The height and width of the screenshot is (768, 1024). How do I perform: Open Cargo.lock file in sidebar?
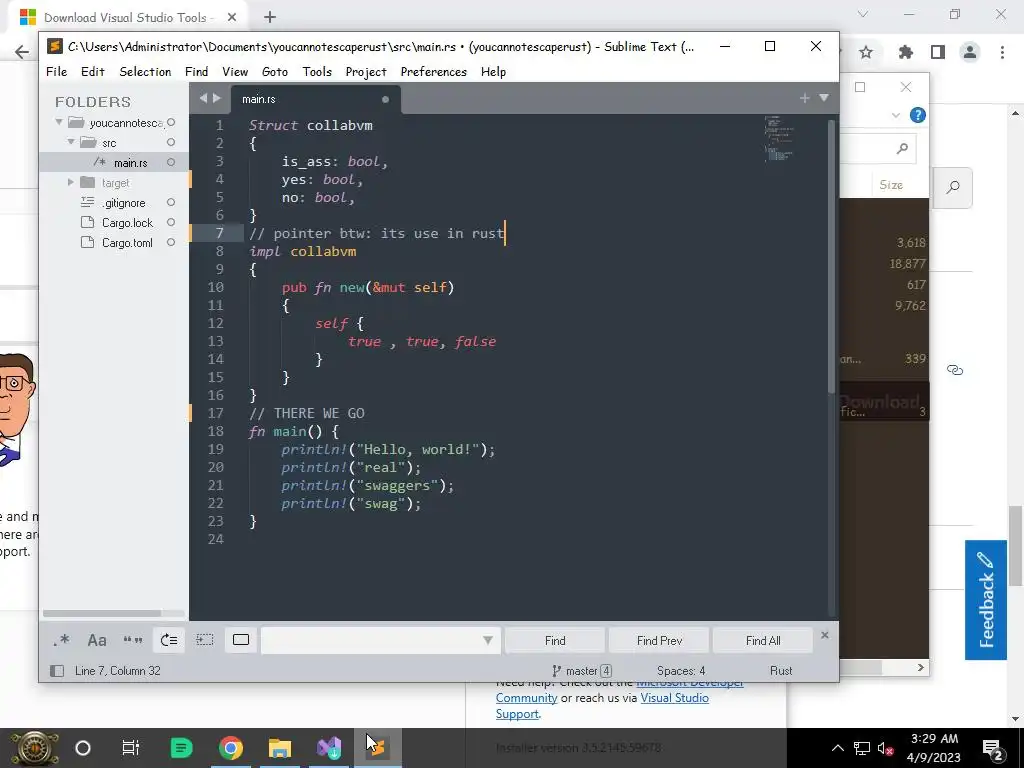click(127, 223)
